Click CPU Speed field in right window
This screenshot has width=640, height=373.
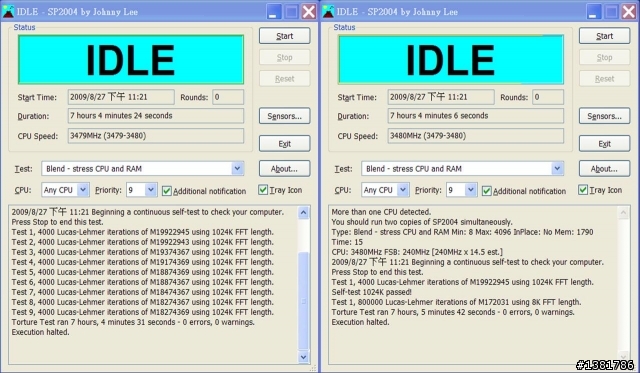tap(476, 136)
